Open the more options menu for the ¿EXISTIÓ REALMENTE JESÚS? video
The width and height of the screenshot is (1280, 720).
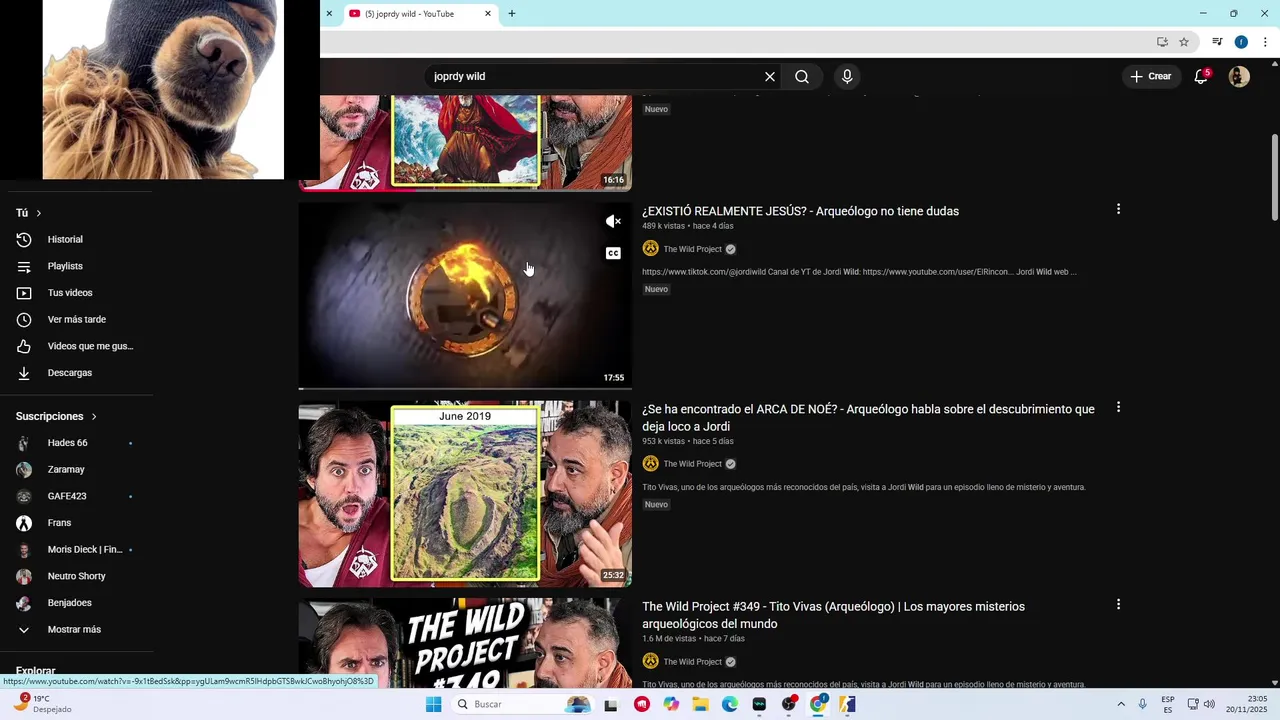click(1118, 209)
